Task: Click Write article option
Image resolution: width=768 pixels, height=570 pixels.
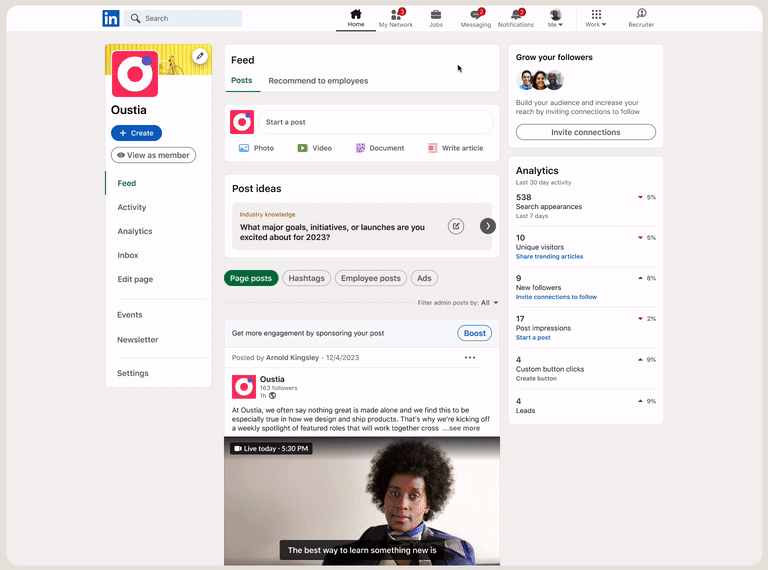Action: pos(456,148)
